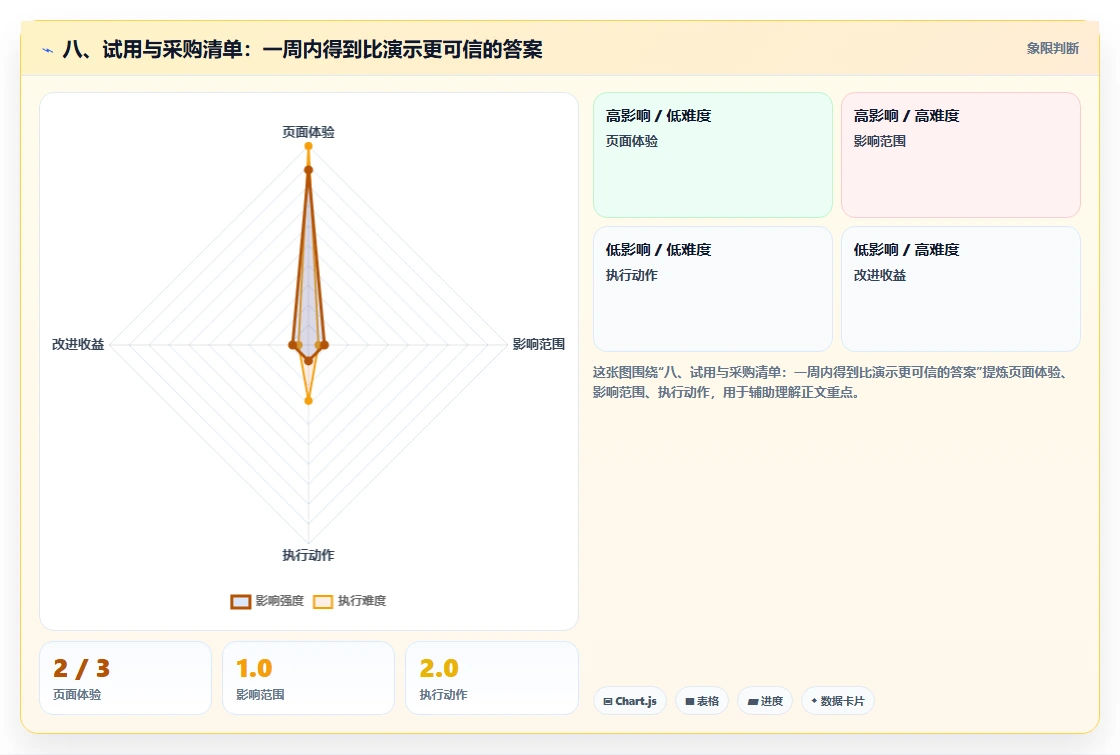Click 页面体验 text in green quadrant
The height and width of the screenshot is (755, 1120).
[x=632, y=141]
